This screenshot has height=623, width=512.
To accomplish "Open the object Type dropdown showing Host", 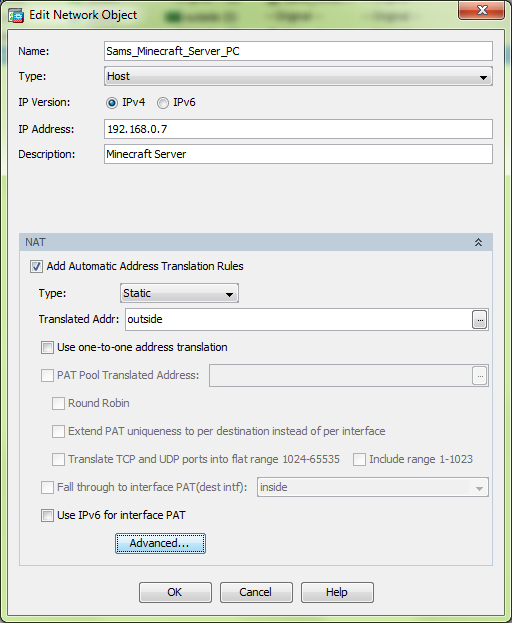I will (x=298, y=76).
